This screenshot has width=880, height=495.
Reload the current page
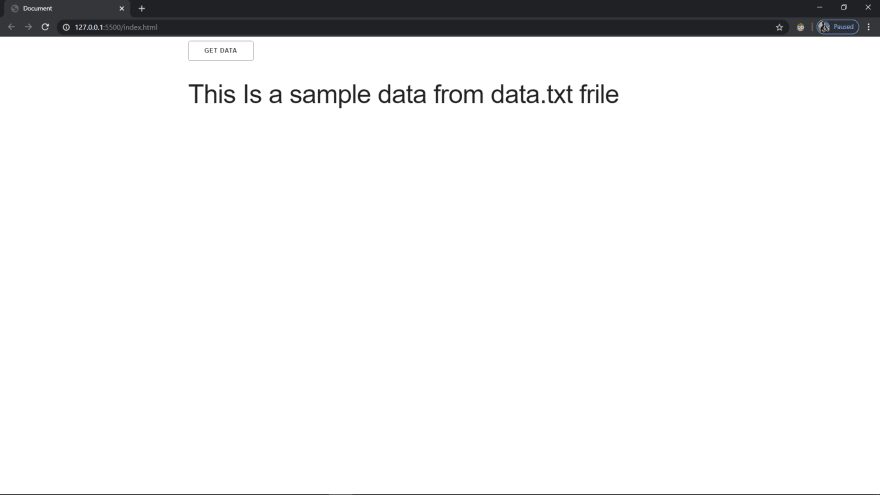[x=45, y=27]
